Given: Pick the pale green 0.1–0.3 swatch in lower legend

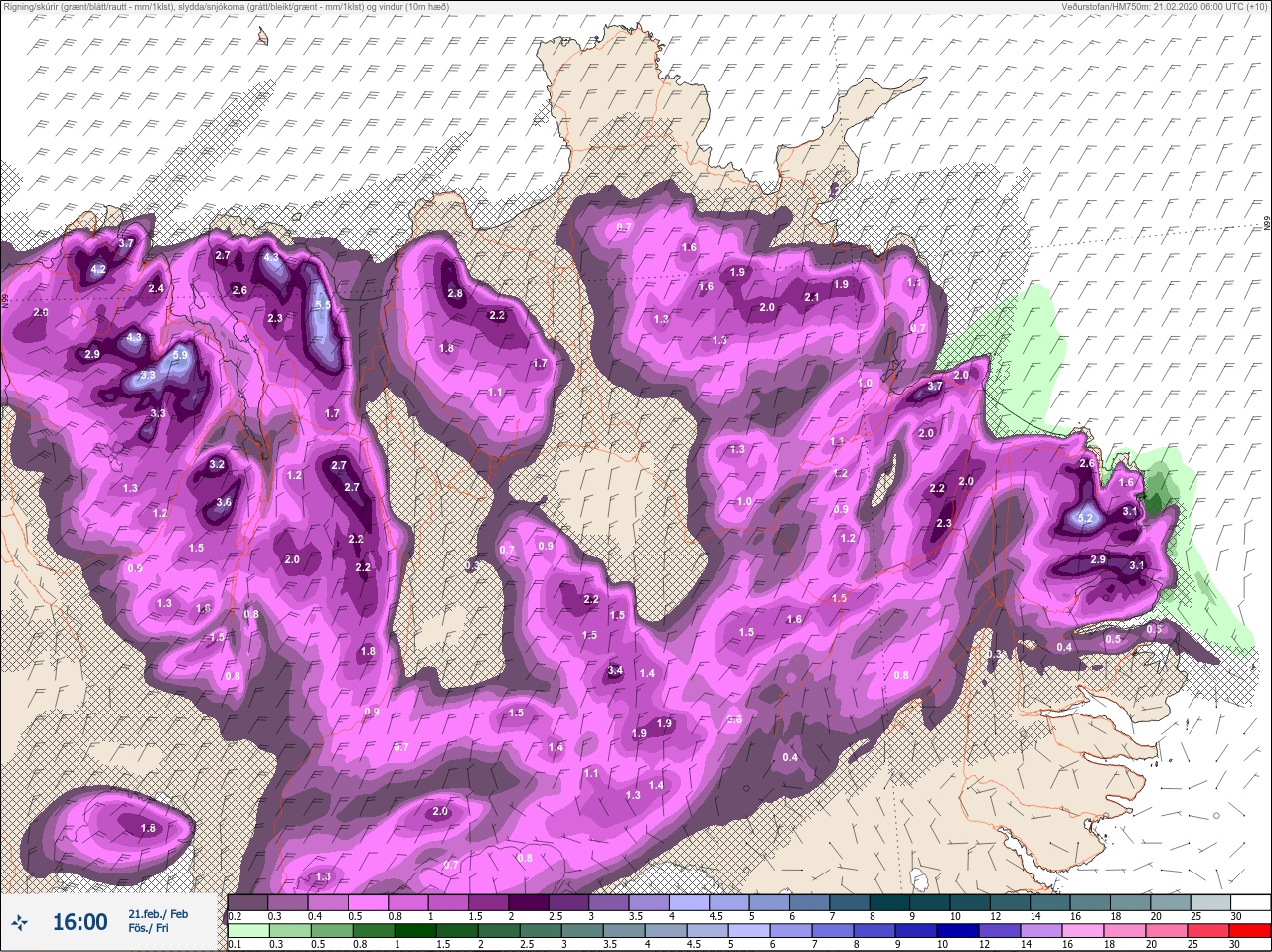Looking at the screenshot, I should (x=247, y=931).
